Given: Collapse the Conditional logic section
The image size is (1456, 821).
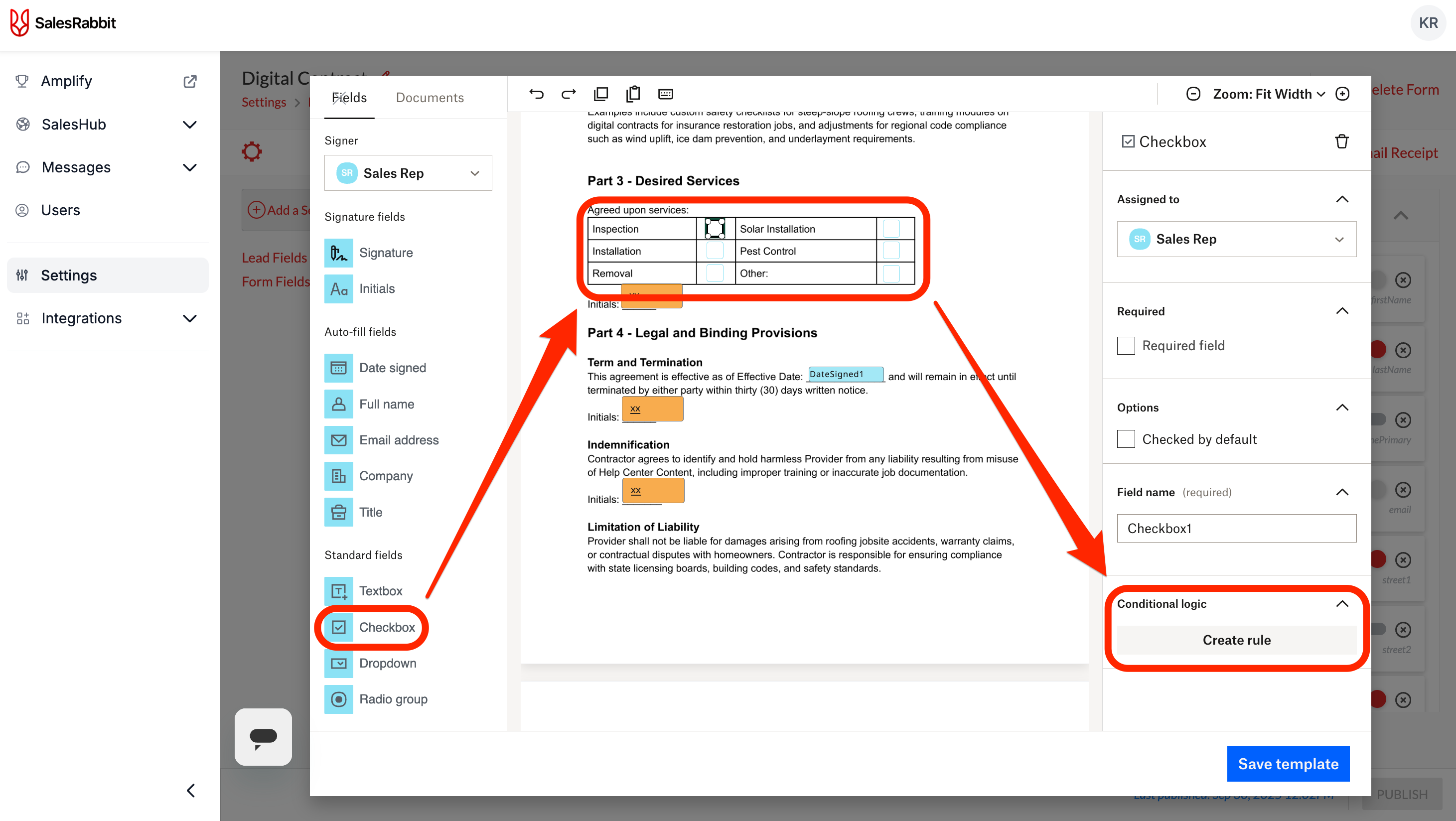Looking at the screenshot, I should point(1342,603).
